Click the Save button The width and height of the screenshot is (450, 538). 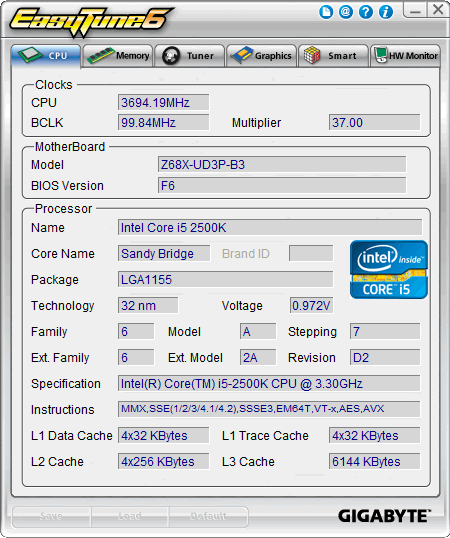[51, 516]
